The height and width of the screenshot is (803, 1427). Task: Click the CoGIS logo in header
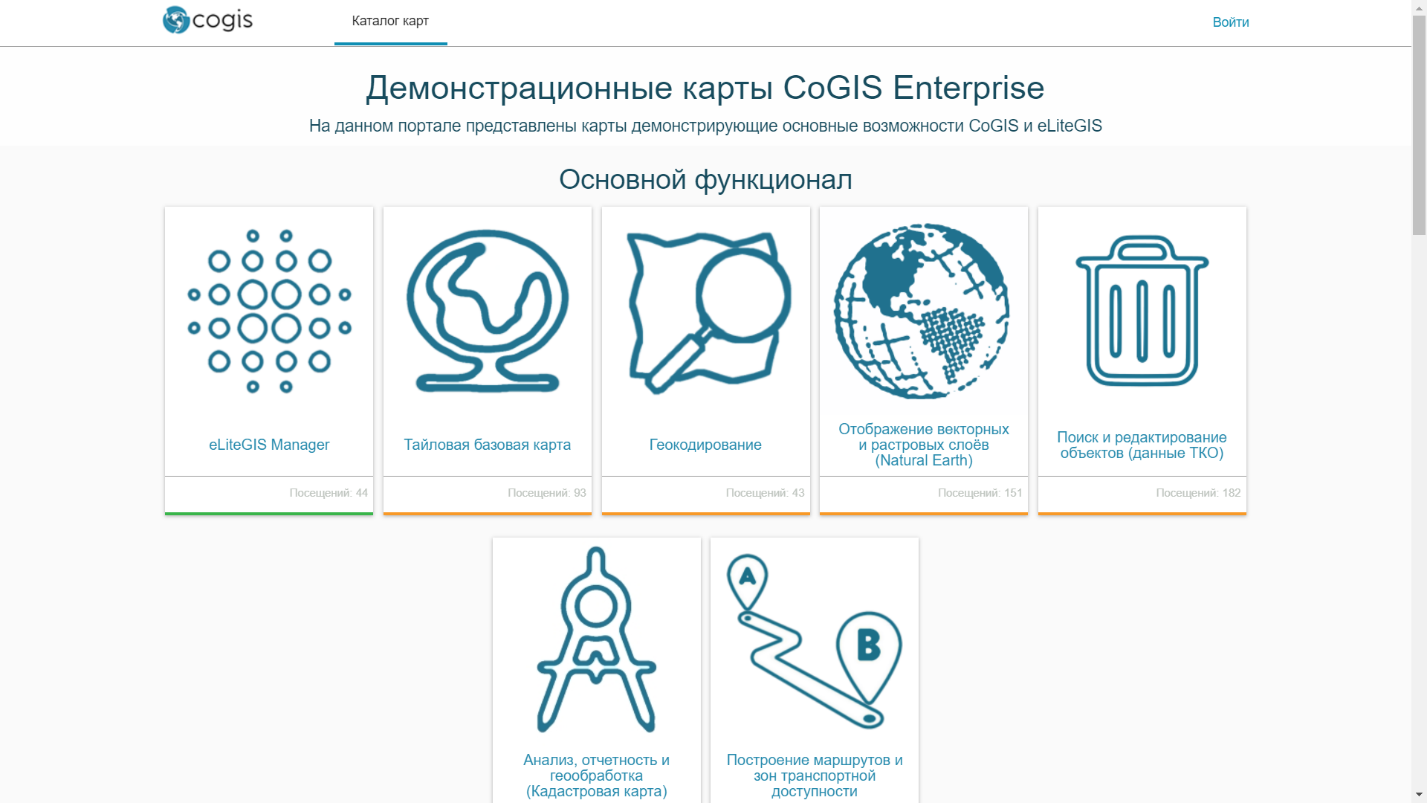pyautogui.click(x=208, y=20)
